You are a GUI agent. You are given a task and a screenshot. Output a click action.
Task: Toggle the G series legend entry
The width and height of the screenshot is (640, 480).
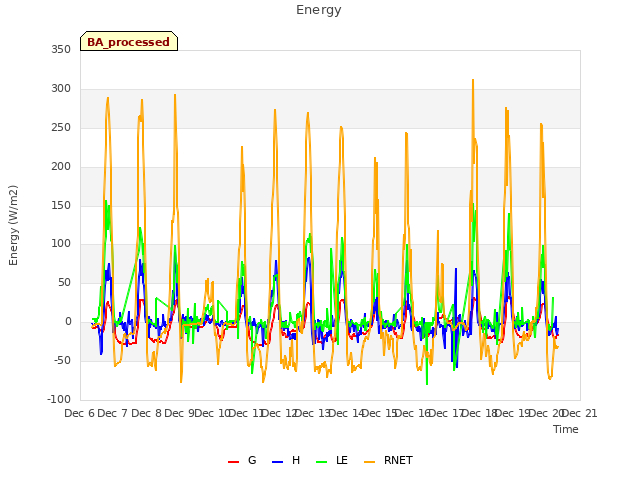click(x=242, y=460)
